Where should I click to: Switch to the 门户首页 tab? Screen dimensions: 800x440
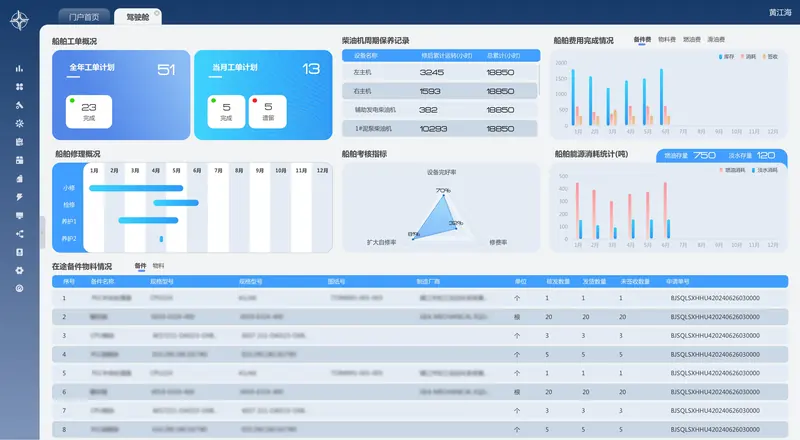pyautogui.click(x=84, y=17)
